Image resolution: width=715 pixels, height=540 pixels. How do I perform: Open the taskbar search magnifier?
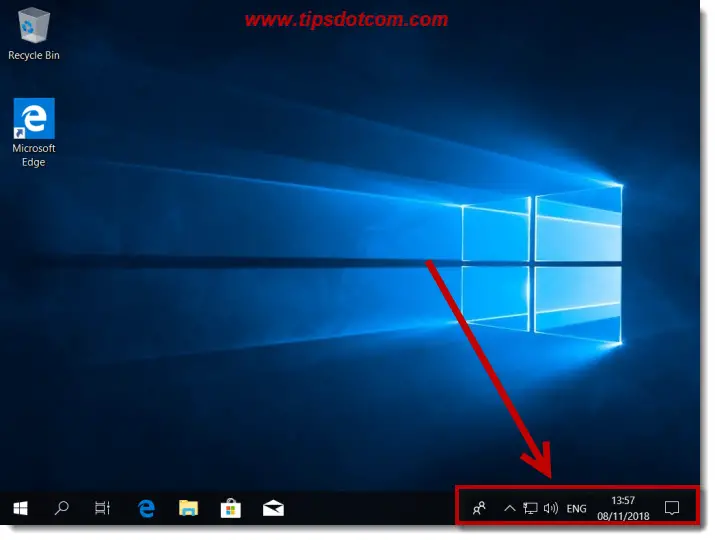click(x=61, y=508)
